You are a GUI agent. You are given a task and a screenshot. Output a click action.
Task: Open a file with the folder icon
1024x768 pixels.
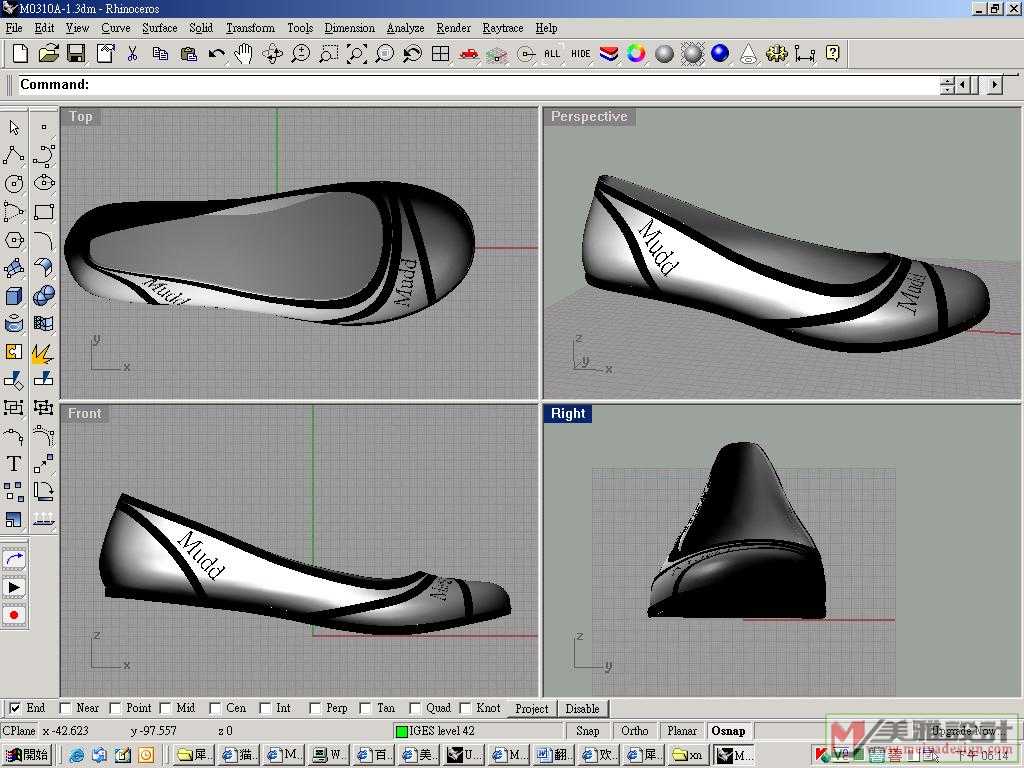pyautogui.click(x=48, y=54)
